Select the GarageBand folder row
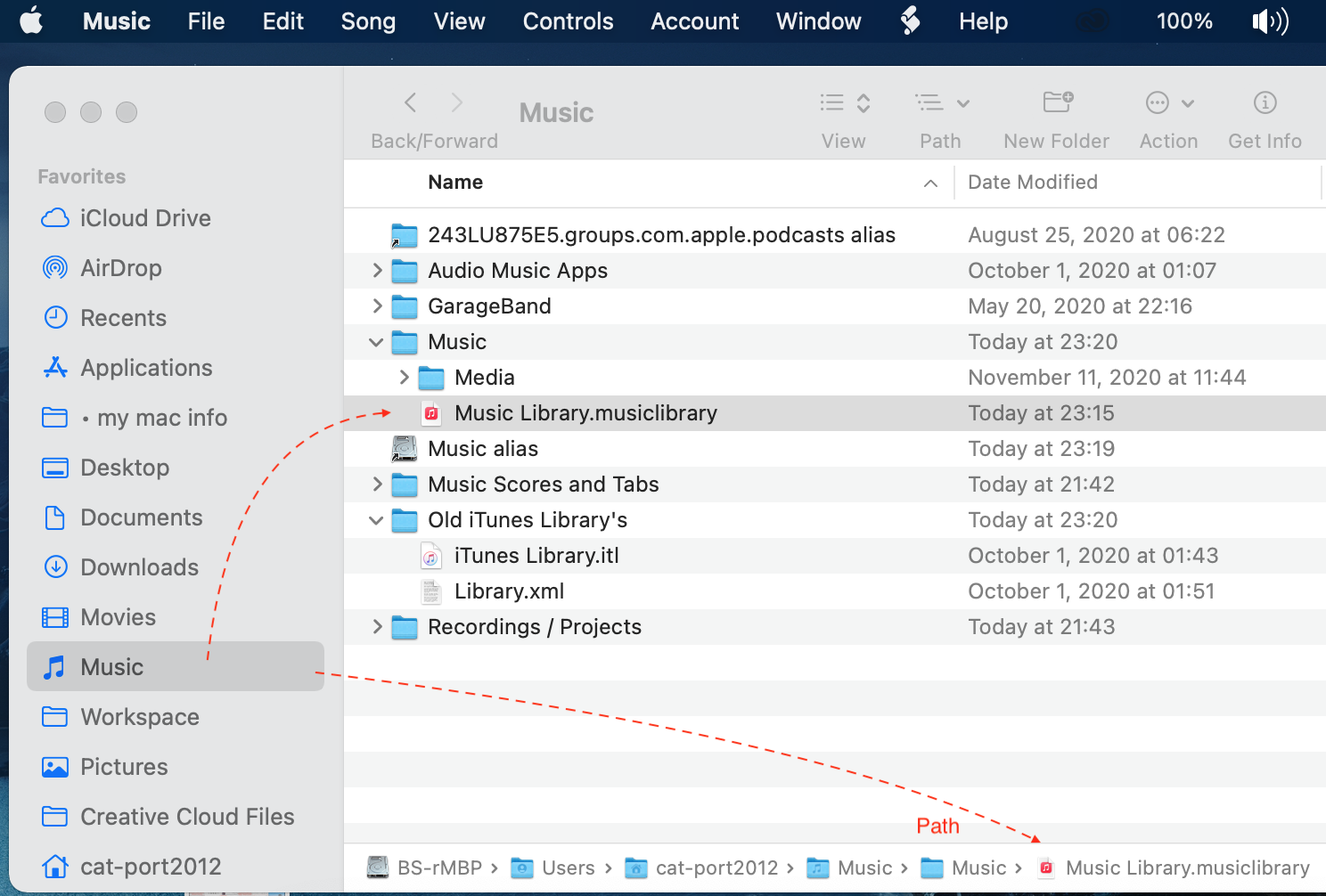Viewport: 1326px width, 896px height. (x=835, y=306)
